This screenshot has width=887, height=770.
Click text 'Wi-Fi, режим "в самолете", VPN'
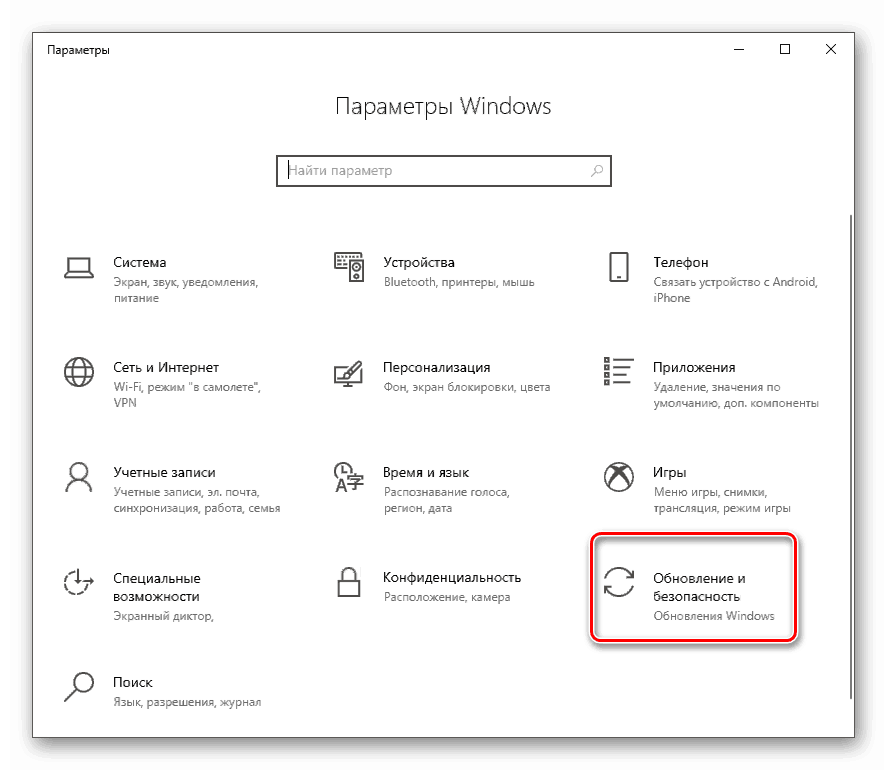tap(187, 395)
